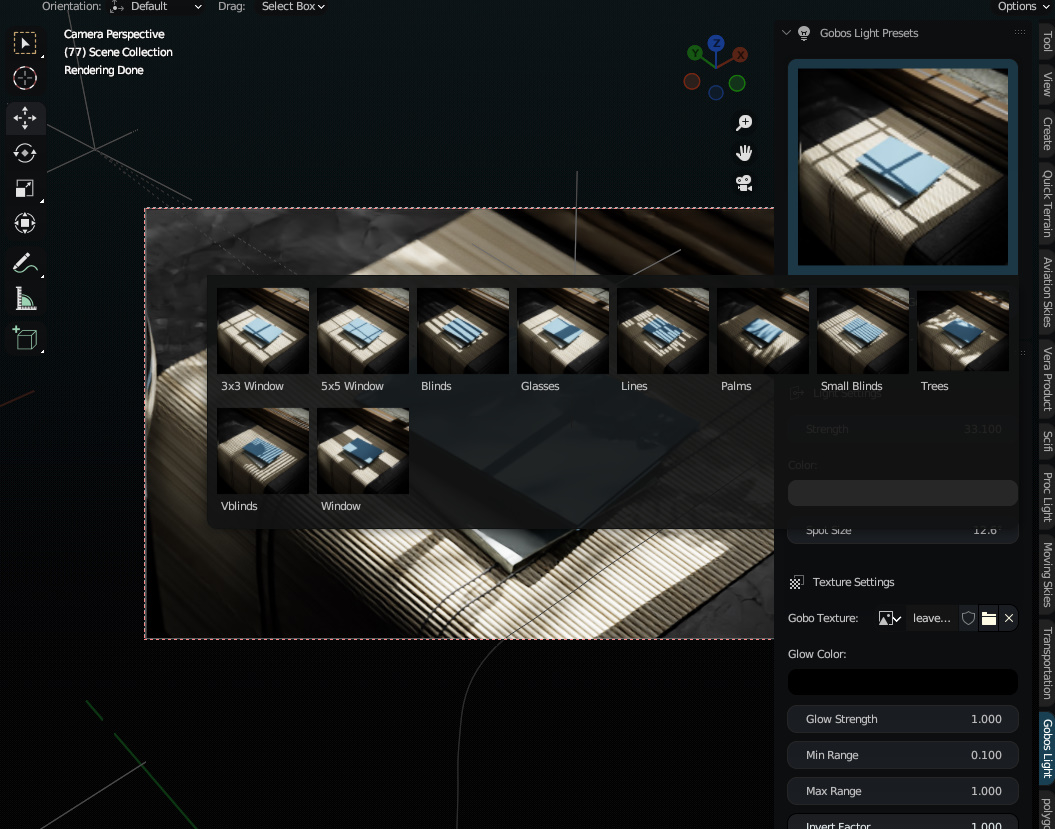Click the Glow Strength value field

point(903,719)
